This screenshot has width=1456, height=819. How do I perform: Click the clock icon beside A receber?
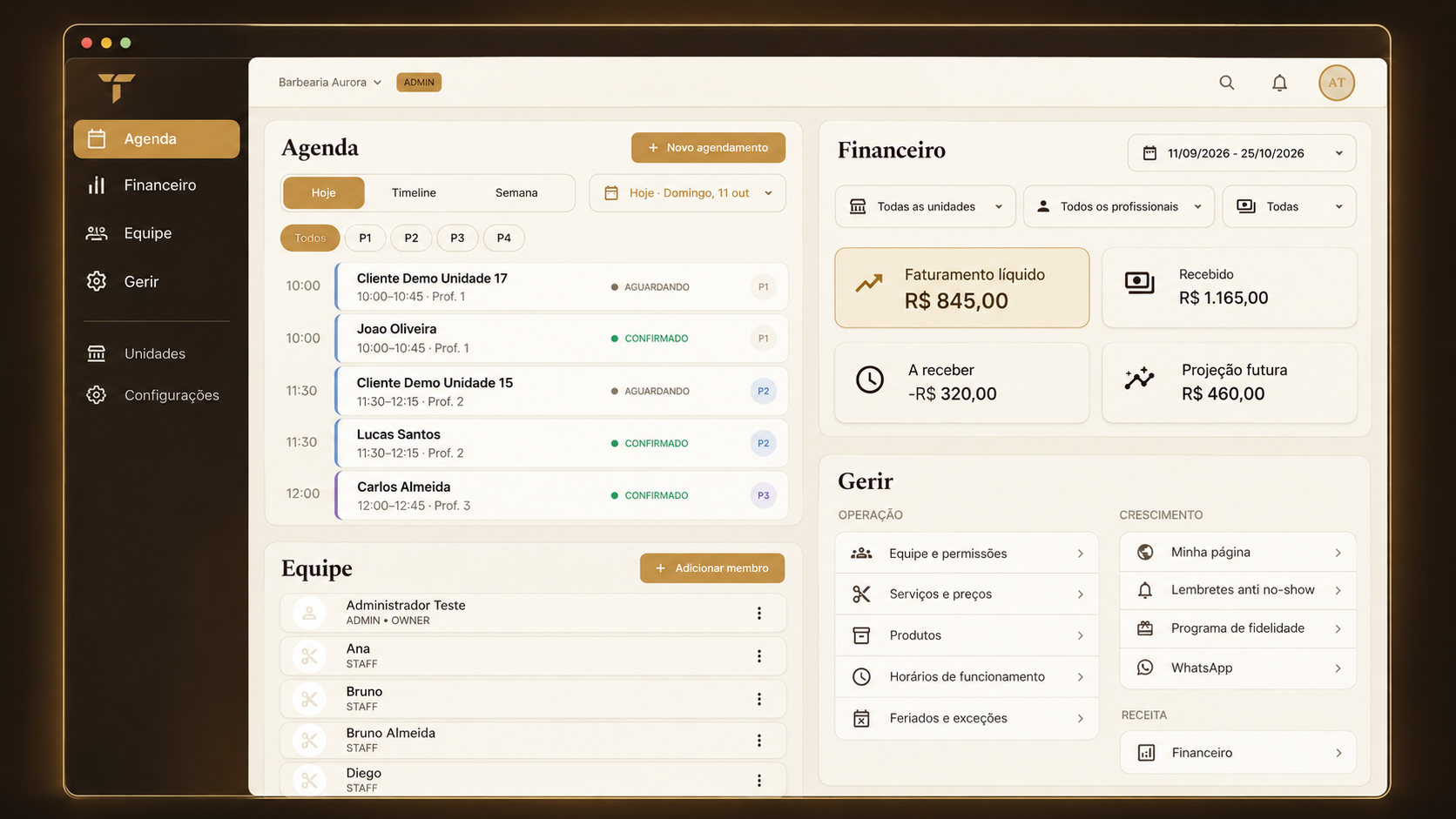869,379
